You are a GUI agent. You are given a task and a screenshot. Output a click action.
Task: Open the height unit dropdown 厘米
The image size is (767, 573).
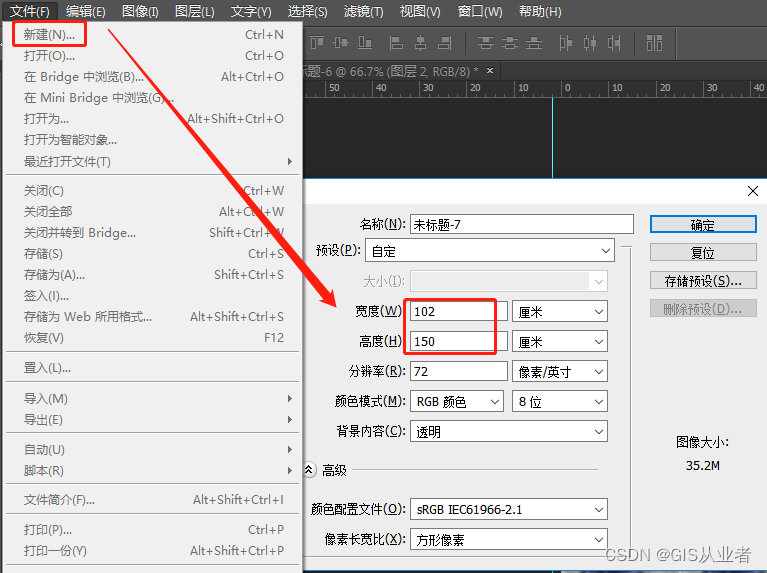(560, 342)
